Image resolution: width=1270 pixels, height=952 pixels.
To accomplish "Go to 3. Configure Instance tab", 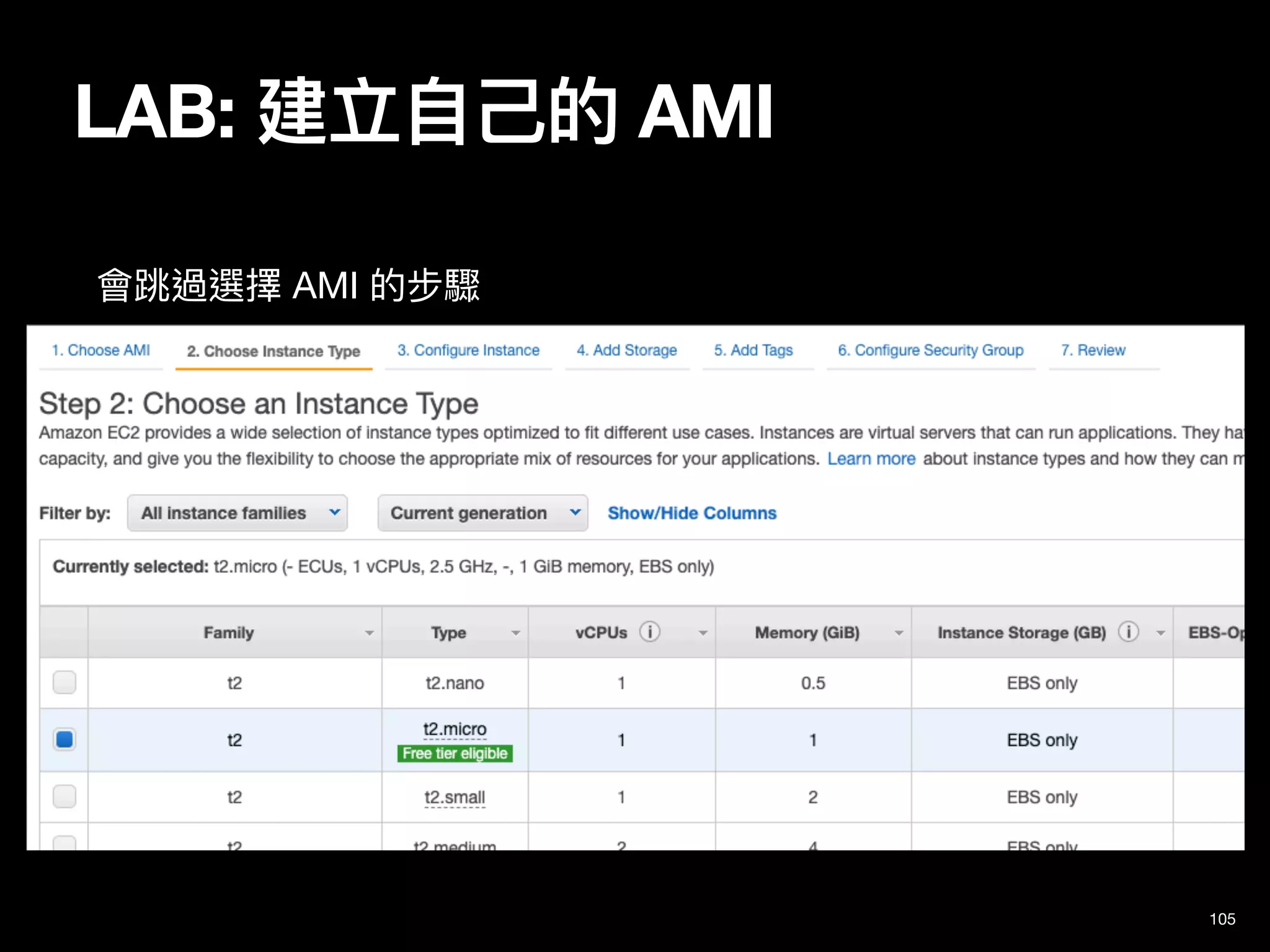I will (x=468, y=350).
